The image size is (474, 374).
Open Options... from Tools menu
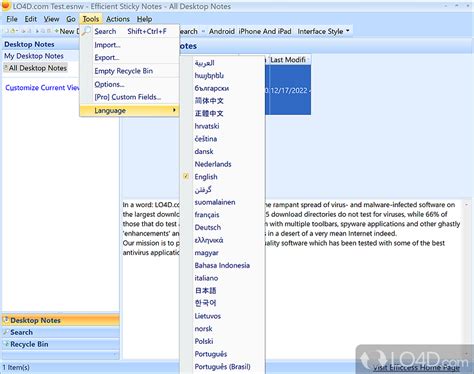(129, 84)
